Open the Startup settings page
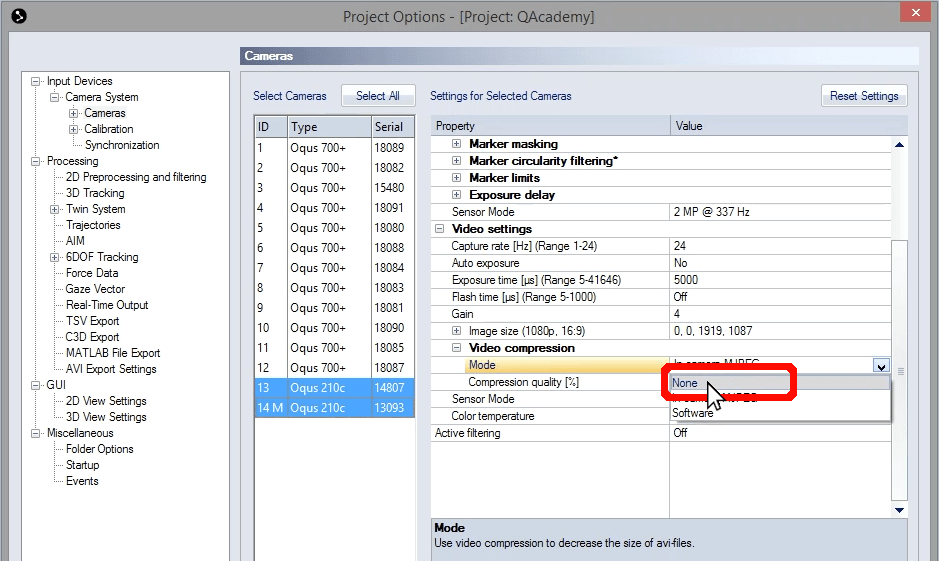Viewport: 939px width, 561px height. (82, 465)
